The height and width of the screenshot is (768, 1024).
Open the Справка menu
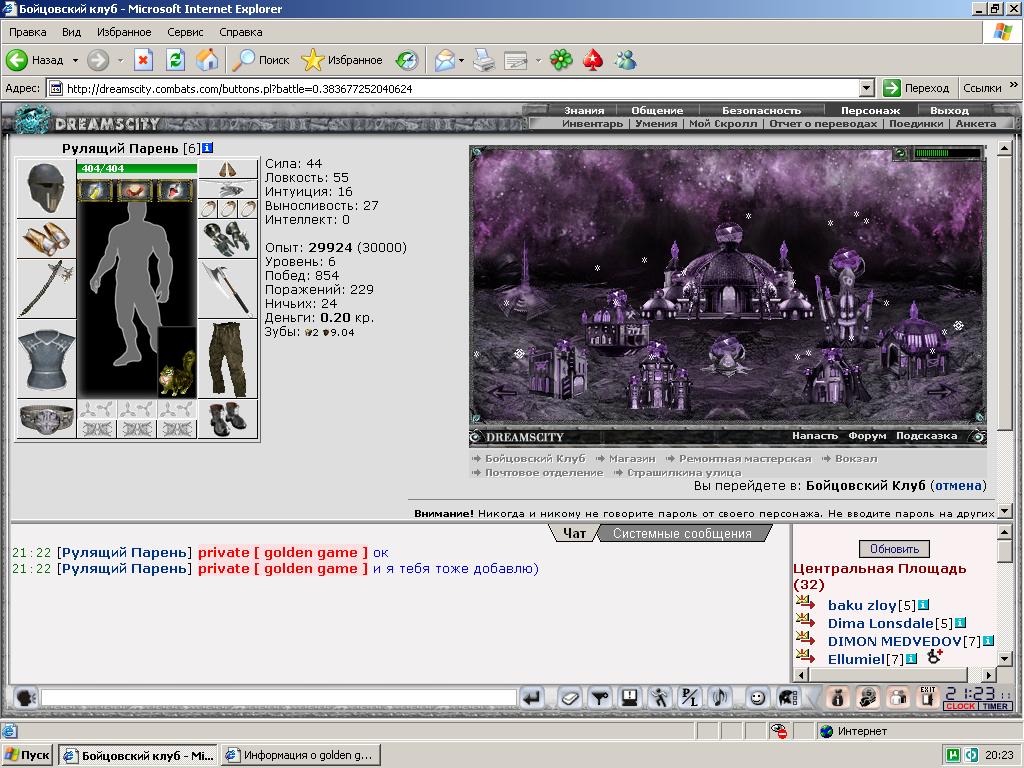(240, 32)
